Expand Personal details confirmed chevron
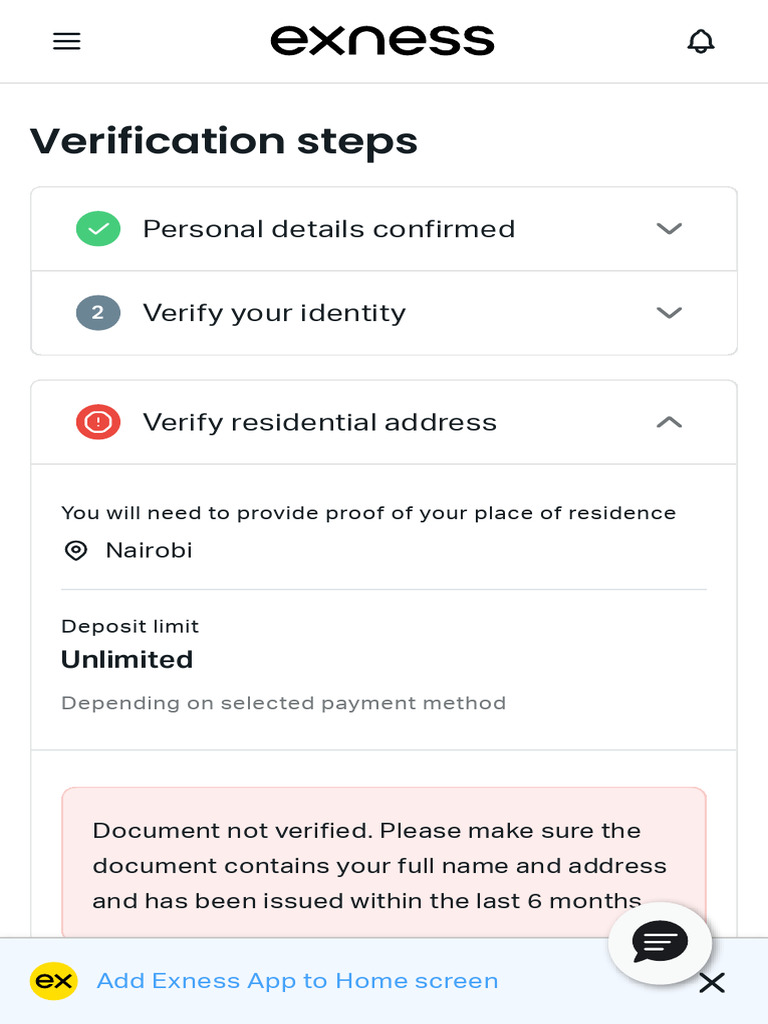This screenshot has width=768, height=1024. 669,229
